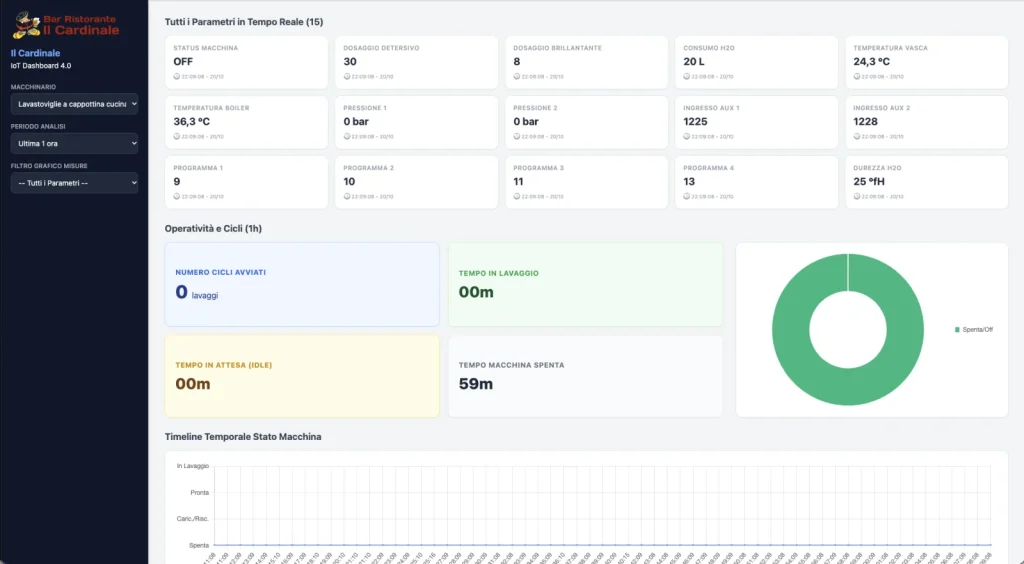Click the clock icon in Status Macchina card

tap(176, 76)
